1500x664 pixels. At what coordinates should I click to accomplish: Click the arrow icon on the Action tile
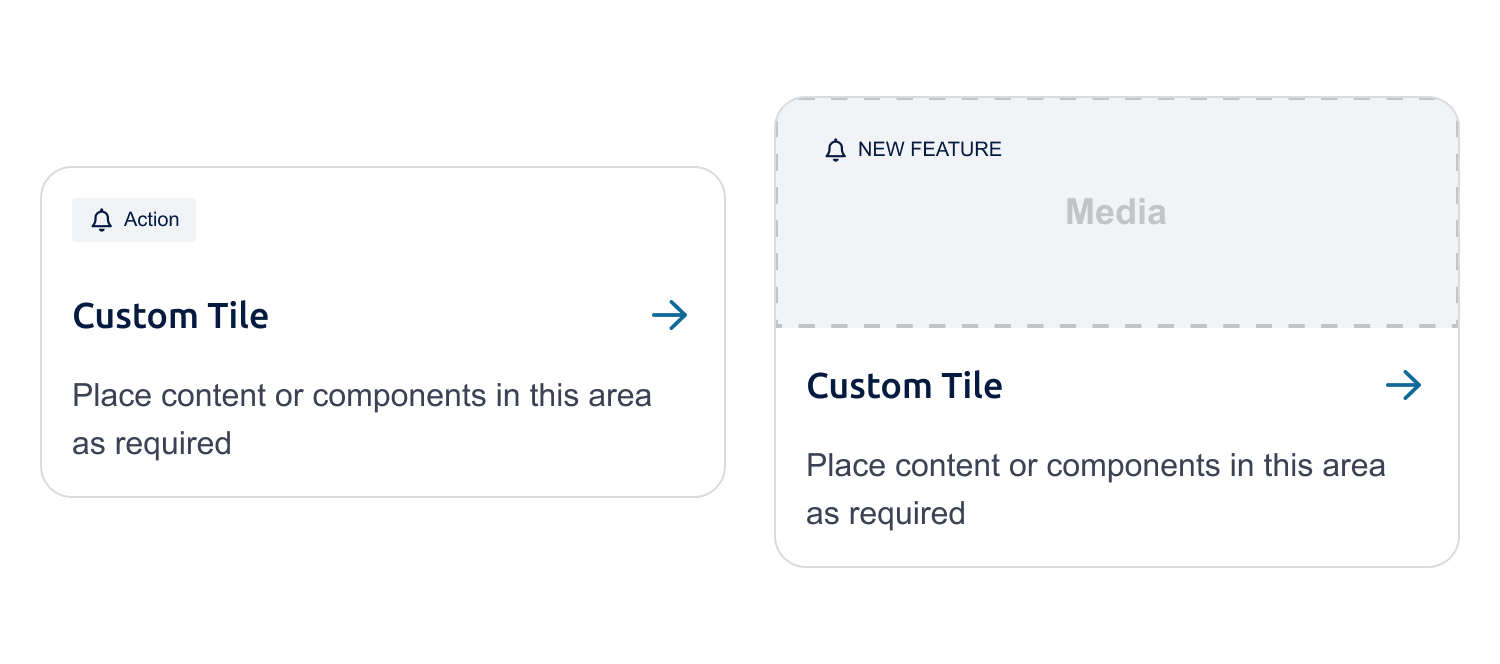[670, 315]
